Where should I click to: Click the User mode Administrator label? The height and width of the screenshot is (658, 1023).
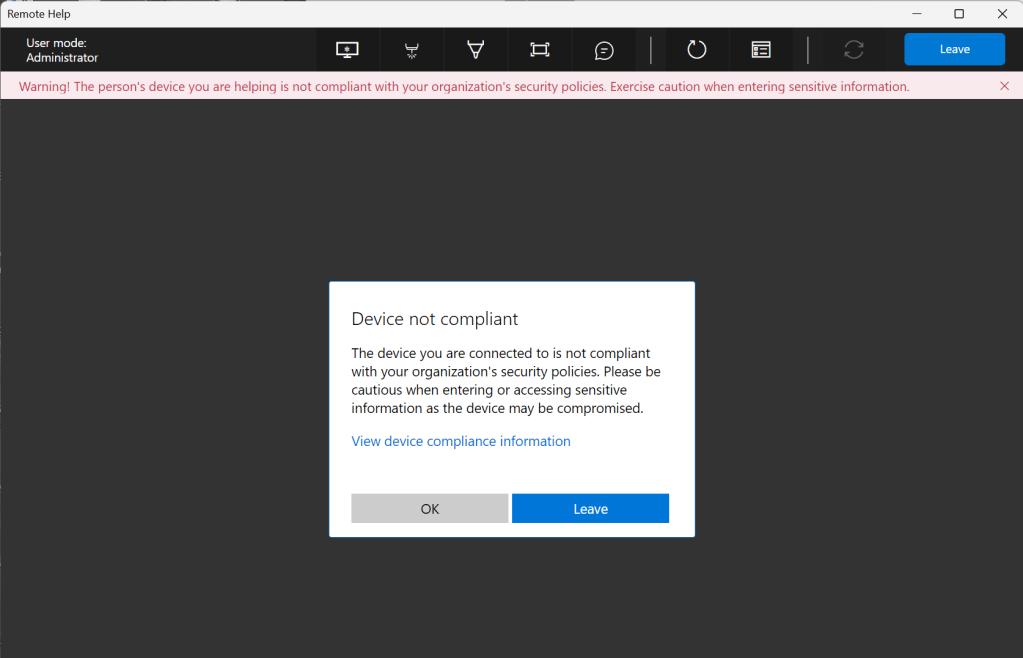point(62,50)
